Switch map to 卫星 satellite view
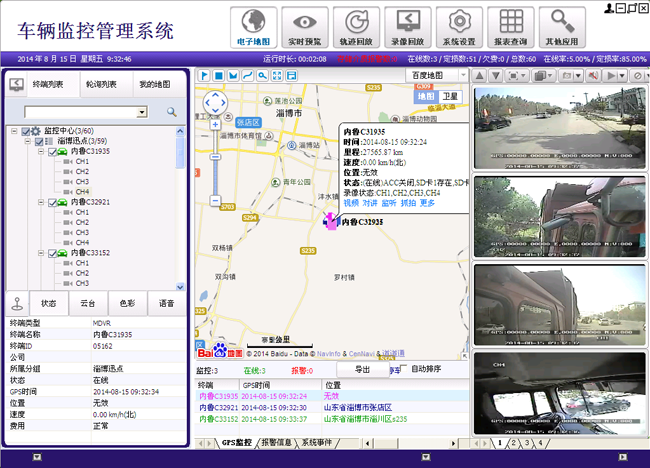650x468 pixels. (x=450, y=97)
